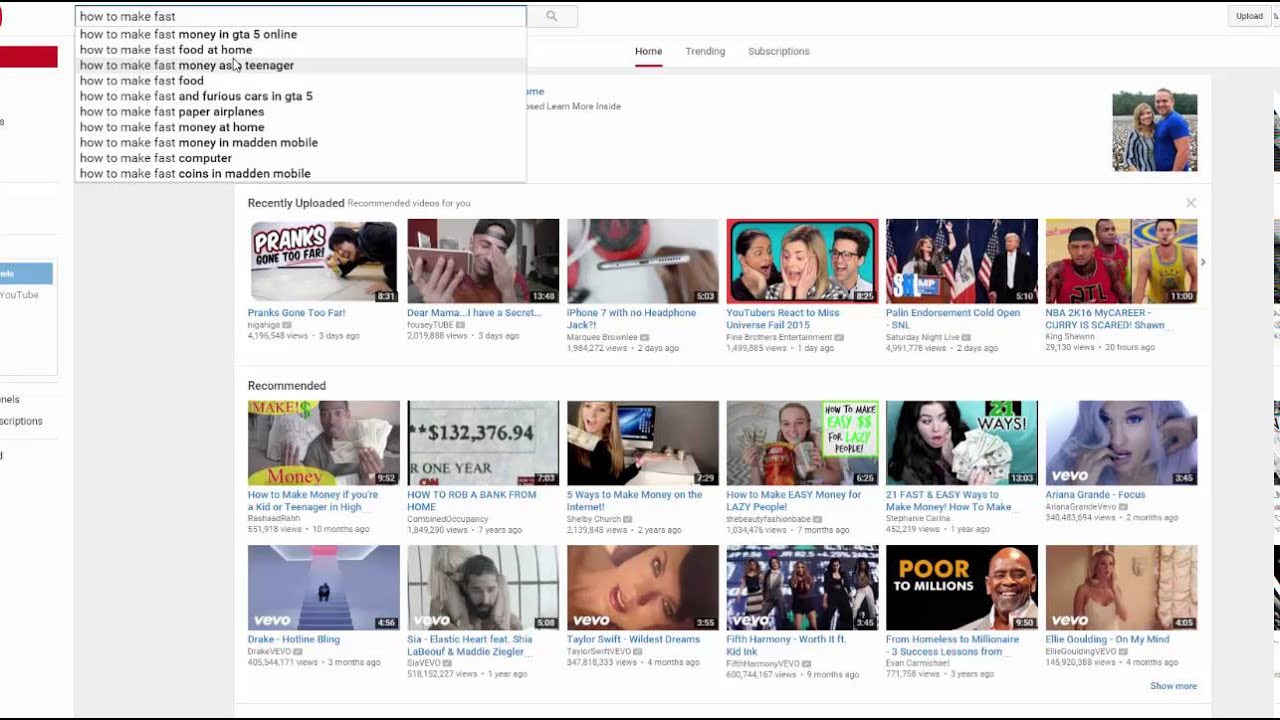The height and width of the screenshot is (720, 1280).
Task: Open iPhone 7 headphone jack video thumbnail
Action: 643,261
